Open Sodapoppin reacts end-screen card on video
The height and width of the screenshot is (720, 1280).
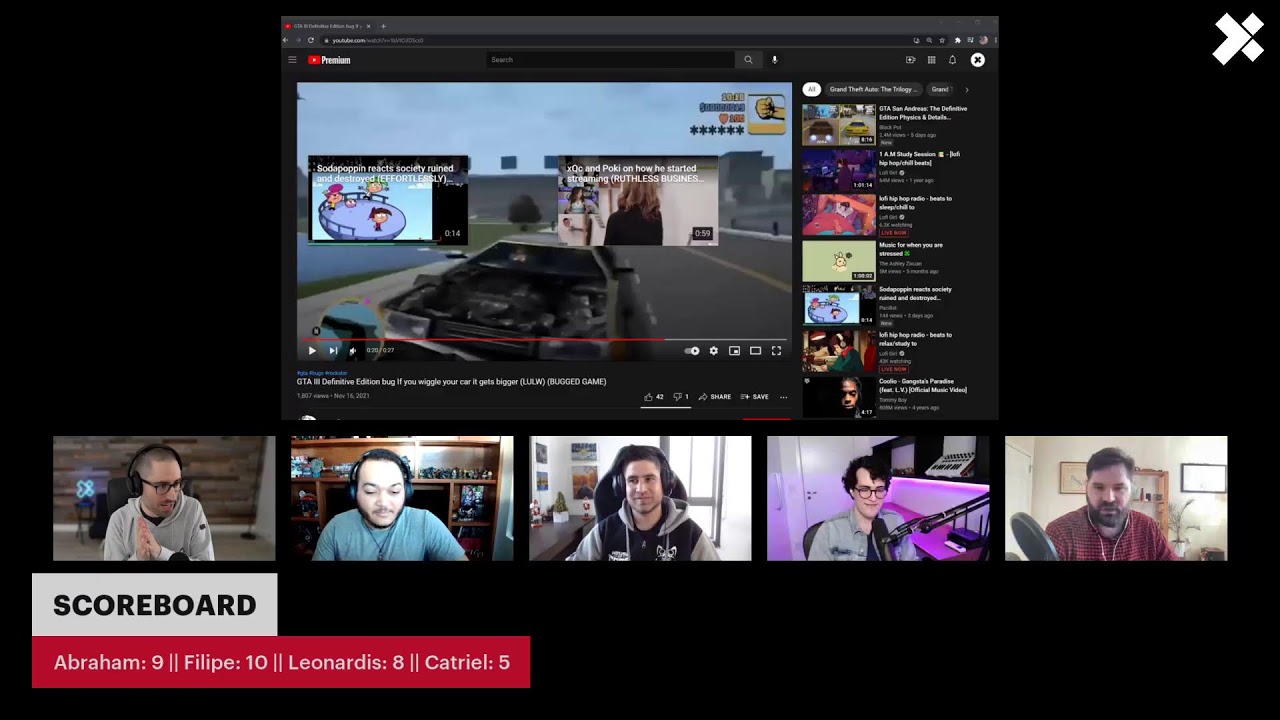point(388,200)
